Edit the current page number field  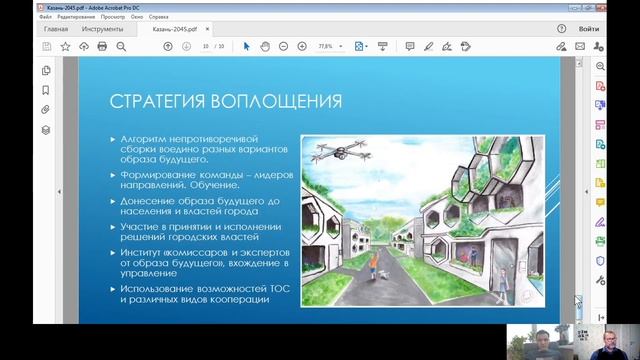(206, 47)
